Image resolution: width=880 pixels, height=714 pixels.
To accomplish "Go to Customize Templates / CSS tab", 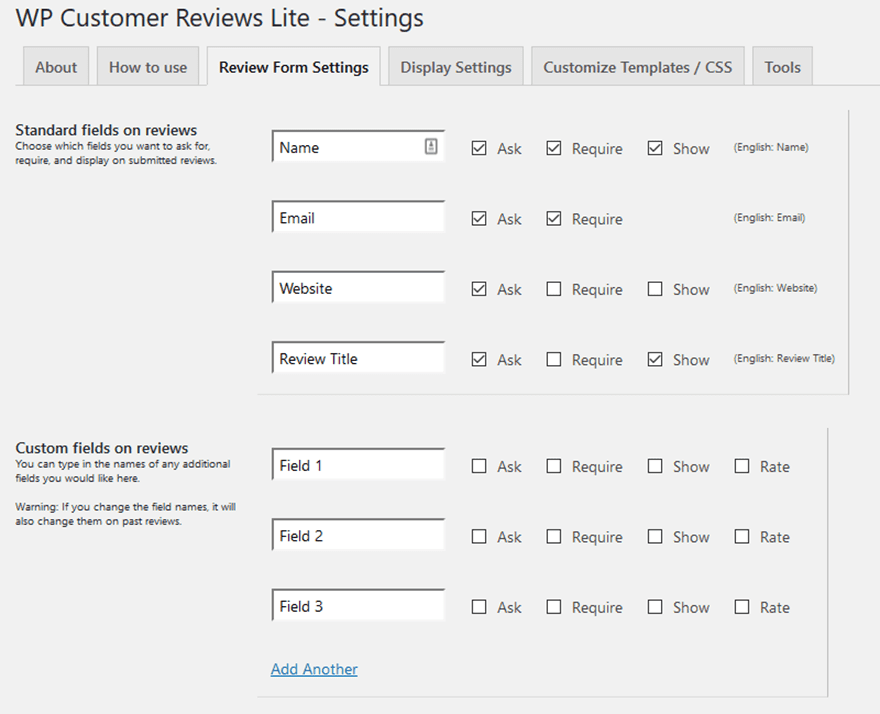I will coord(638,67).
